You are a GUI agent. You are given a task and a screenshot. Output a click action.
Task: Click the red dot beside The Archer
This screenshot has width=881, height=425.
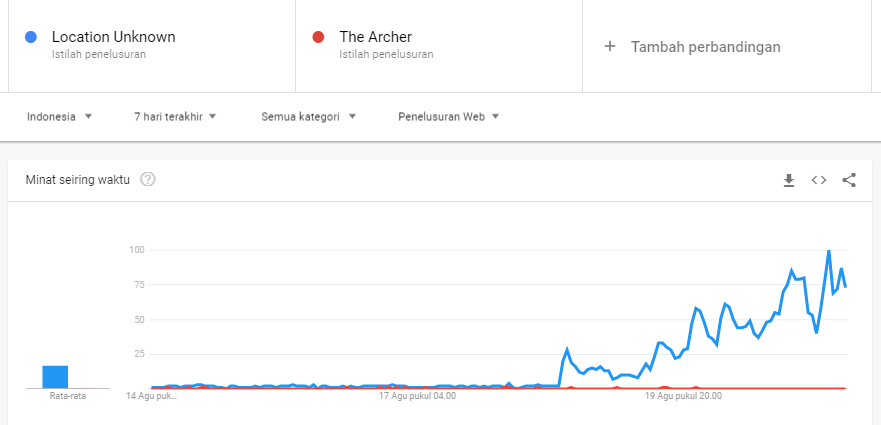[x=319, y=37]
